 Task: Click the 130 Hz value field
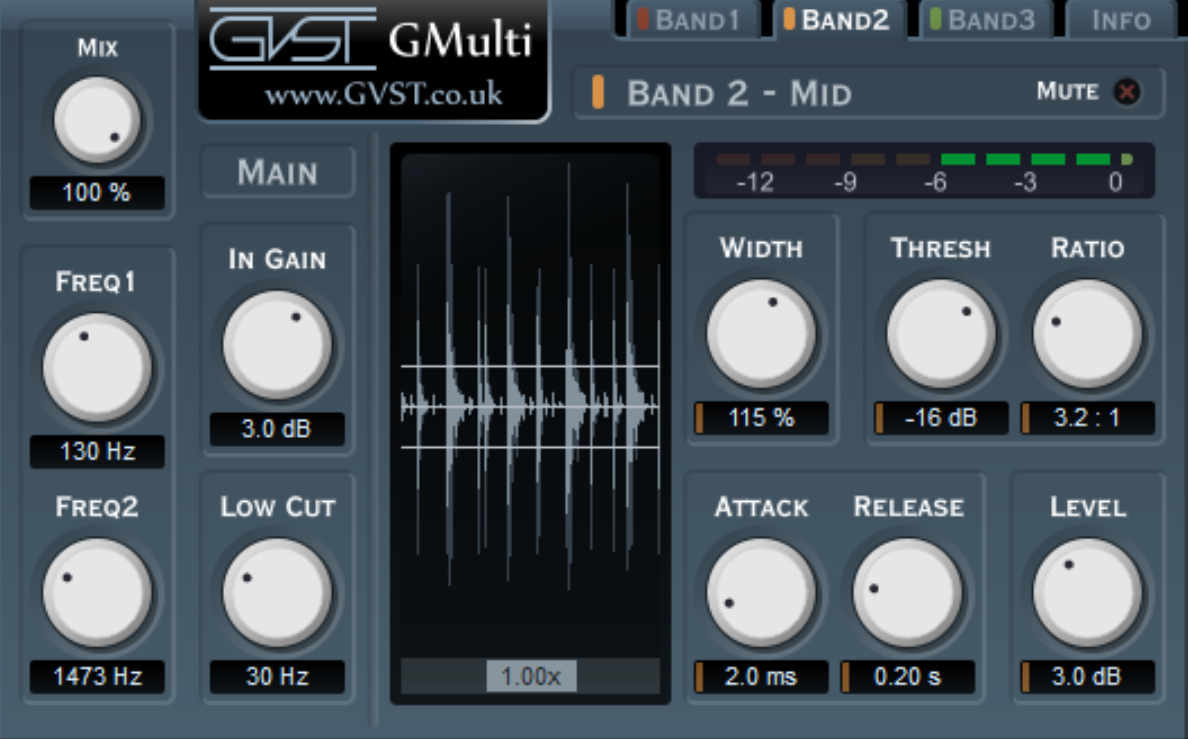[x=97, y=451]
